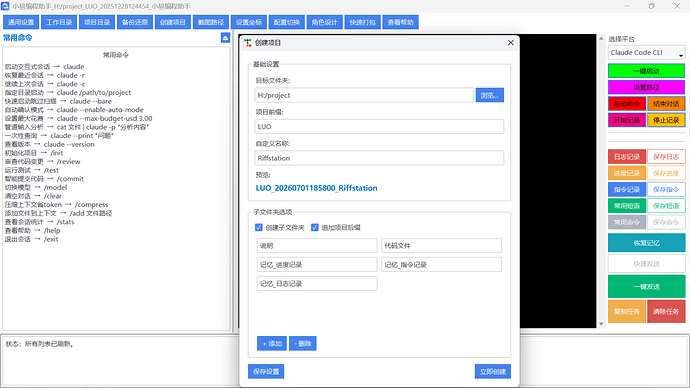The image size is (690, 388).
Task: Click preview name LUO_20260701185800_Riffstation
Action: [316, 188]
